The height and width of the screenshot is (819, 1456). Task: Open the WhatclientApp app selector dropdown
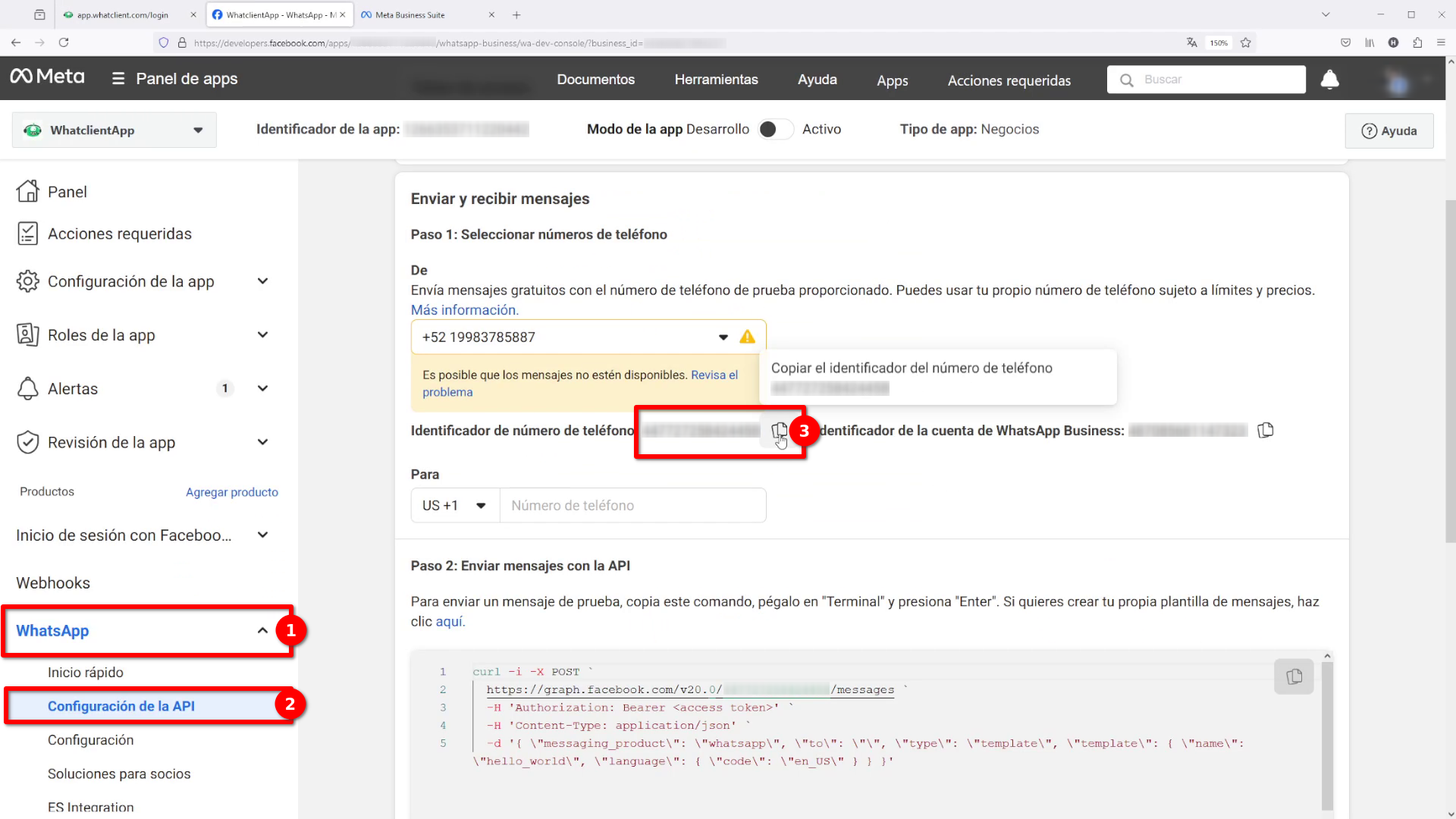[x=114, y=130]
